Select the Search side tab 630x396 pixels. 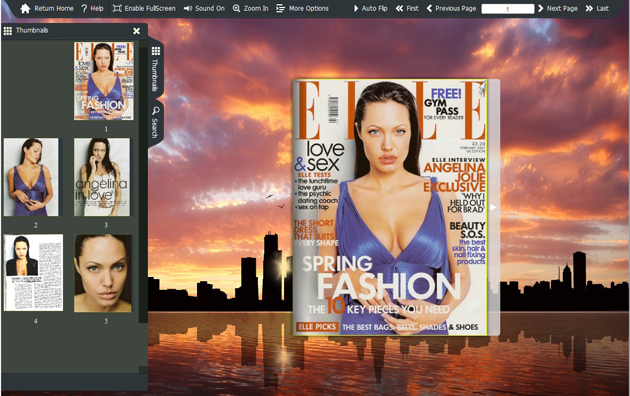click(155, 122)
